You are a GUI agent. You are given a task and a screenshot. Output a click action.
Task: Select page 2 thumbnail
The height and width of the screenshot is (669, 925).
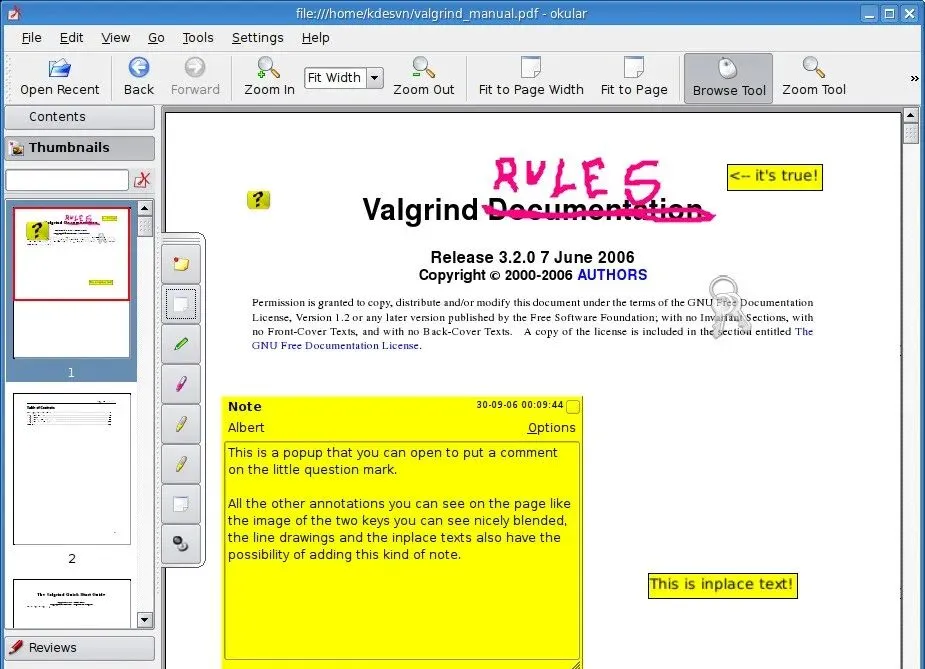coord(71,469)
